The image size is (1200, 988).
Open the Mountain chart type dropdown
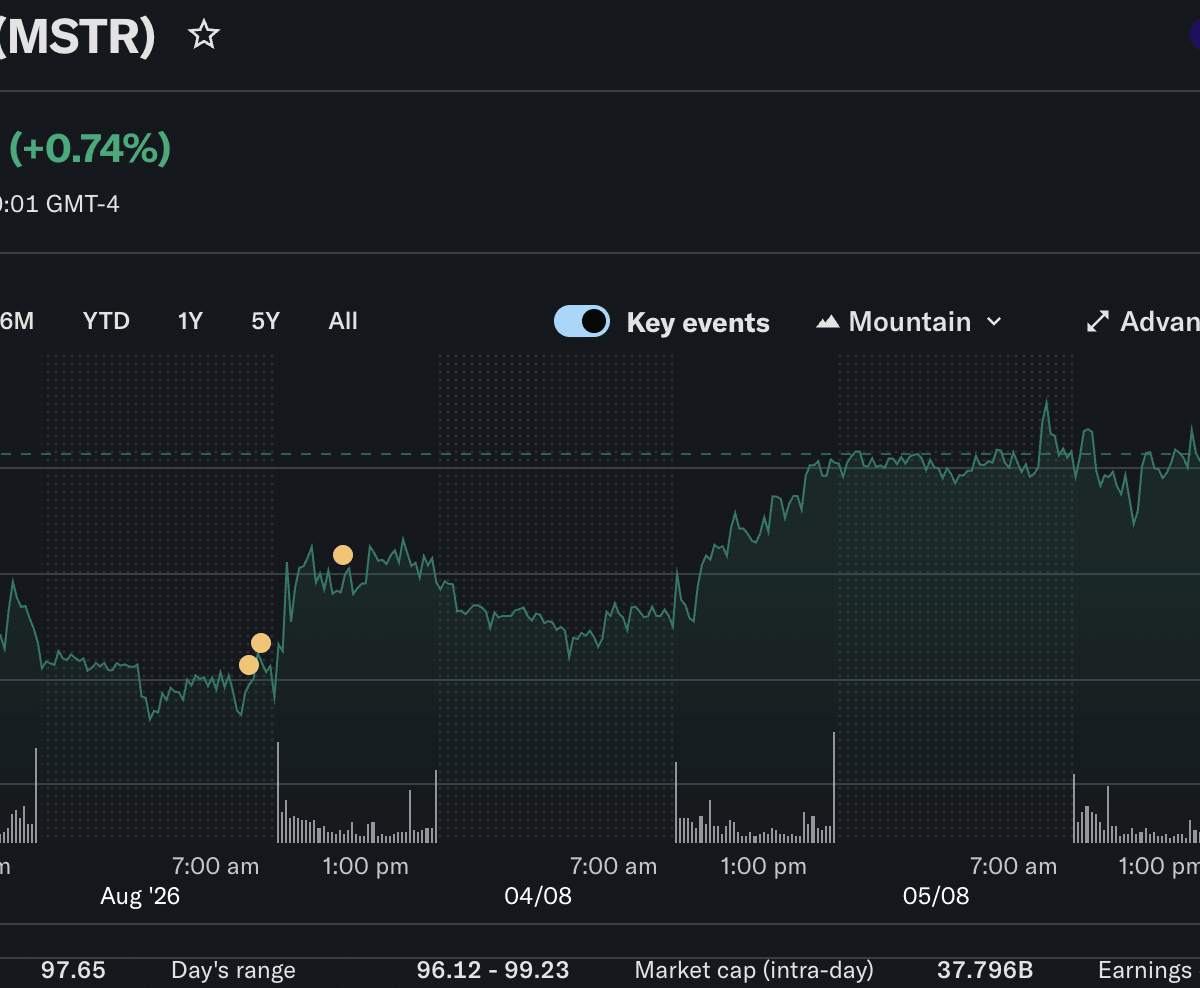click(x=909, y=322)
